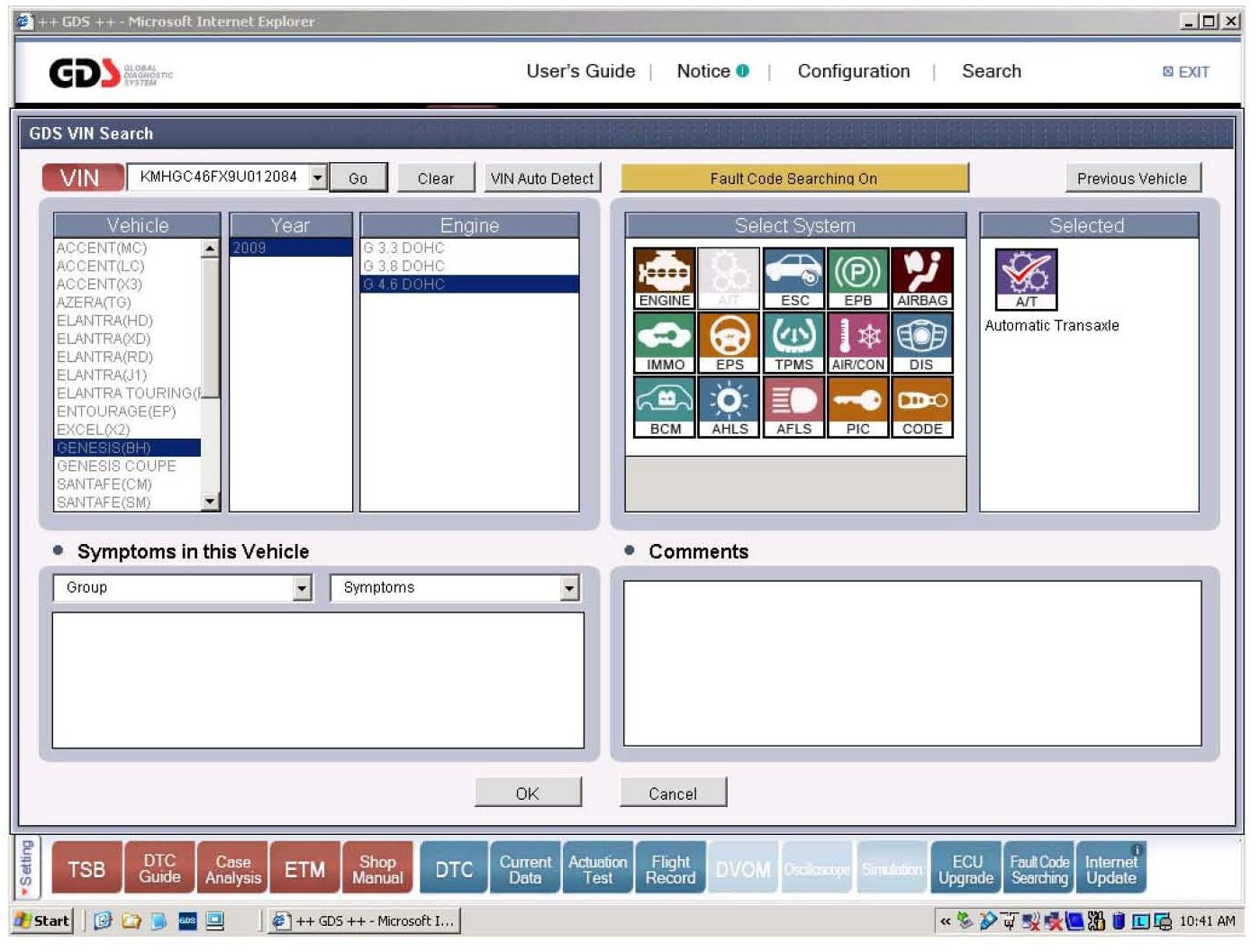Select GENESIS COUPE in the Vehicle list

(116, 467)
